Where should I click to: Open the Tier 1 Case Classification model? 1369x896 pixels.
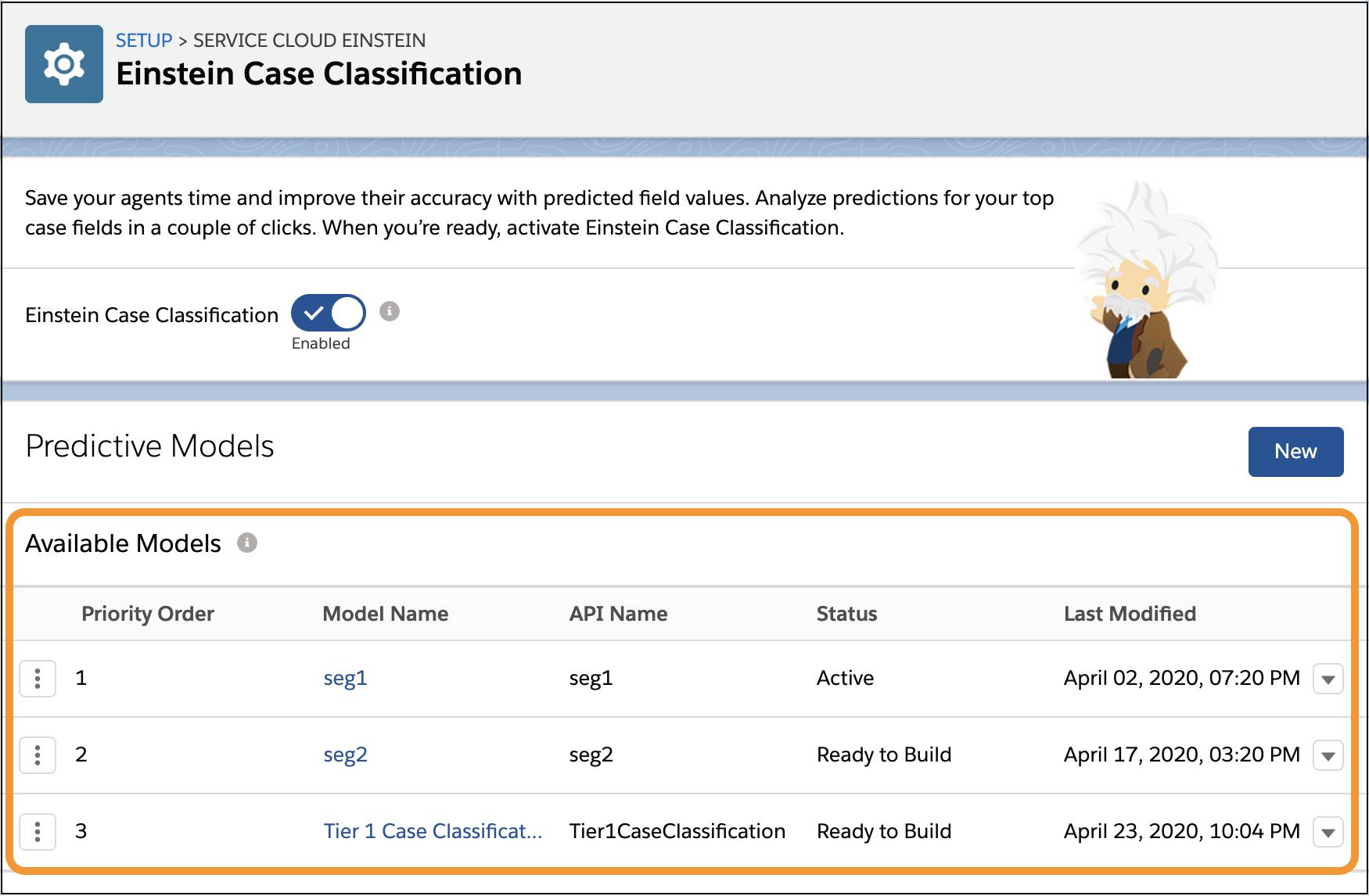(x=433, y=831)
